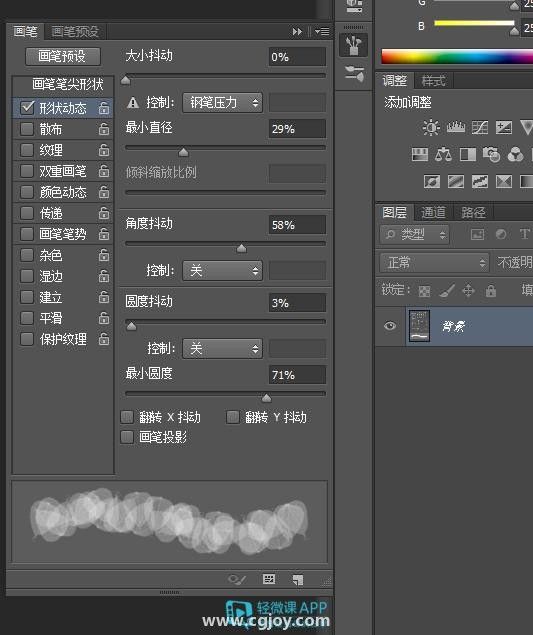533x635 pixels.
Task: Add a Curves adjustment icon
Action: pos(480,128)
